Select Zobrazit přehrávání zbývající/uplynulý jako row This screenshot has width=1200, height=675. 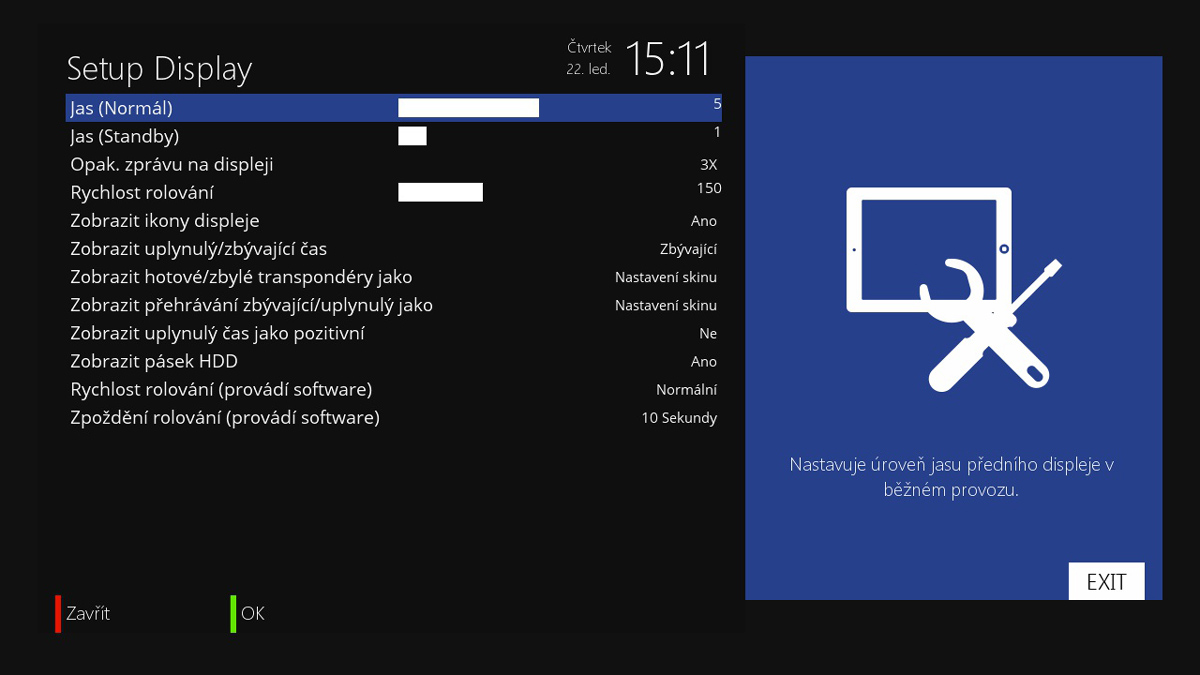tap(394, 304)
